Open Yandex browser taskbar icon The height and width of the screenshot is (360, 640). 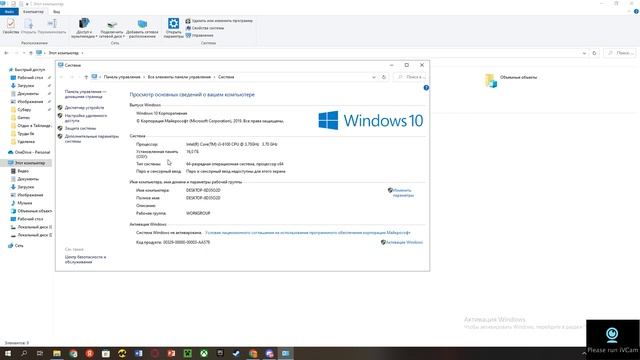tap(89, 353)
